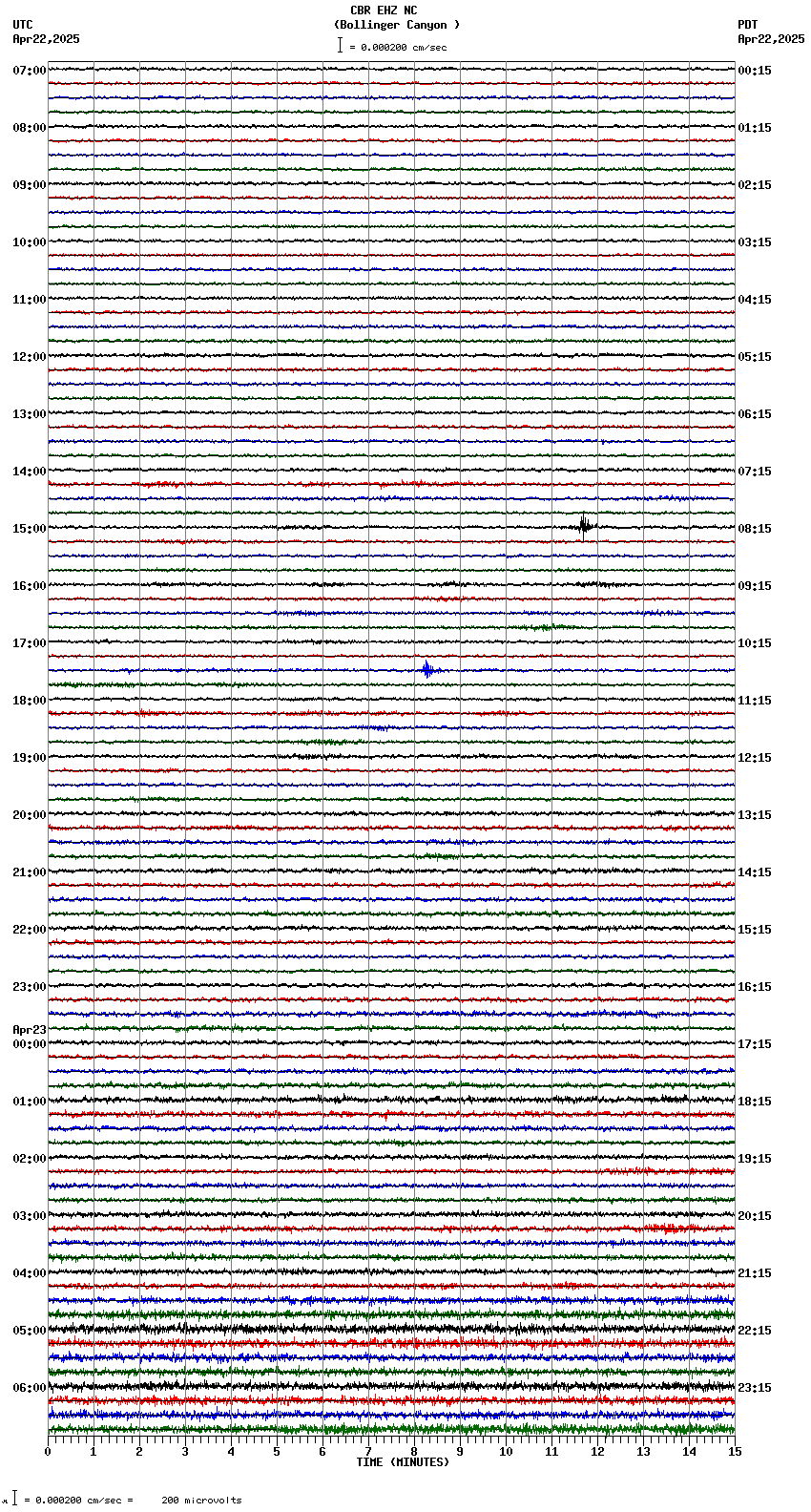Click the '14:00' UTC time label
Viewport: 811px width, 1512px height.
(30, 472)
